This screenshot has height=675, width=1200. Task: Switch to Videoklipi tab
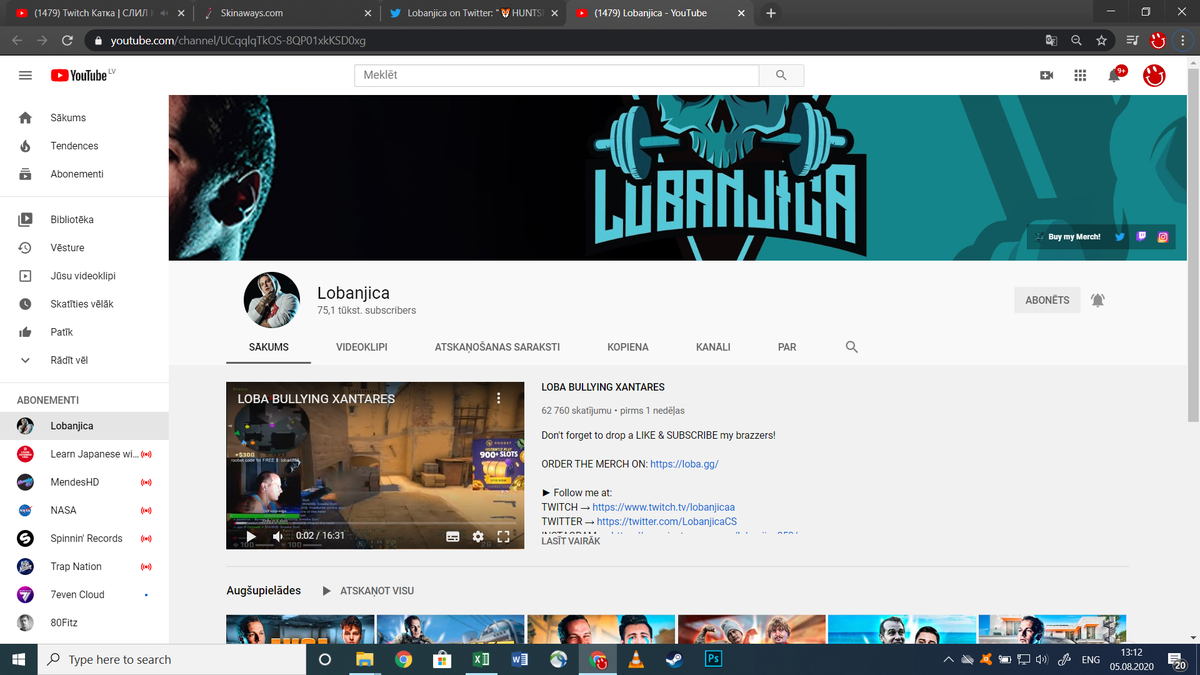coord(362,347)
